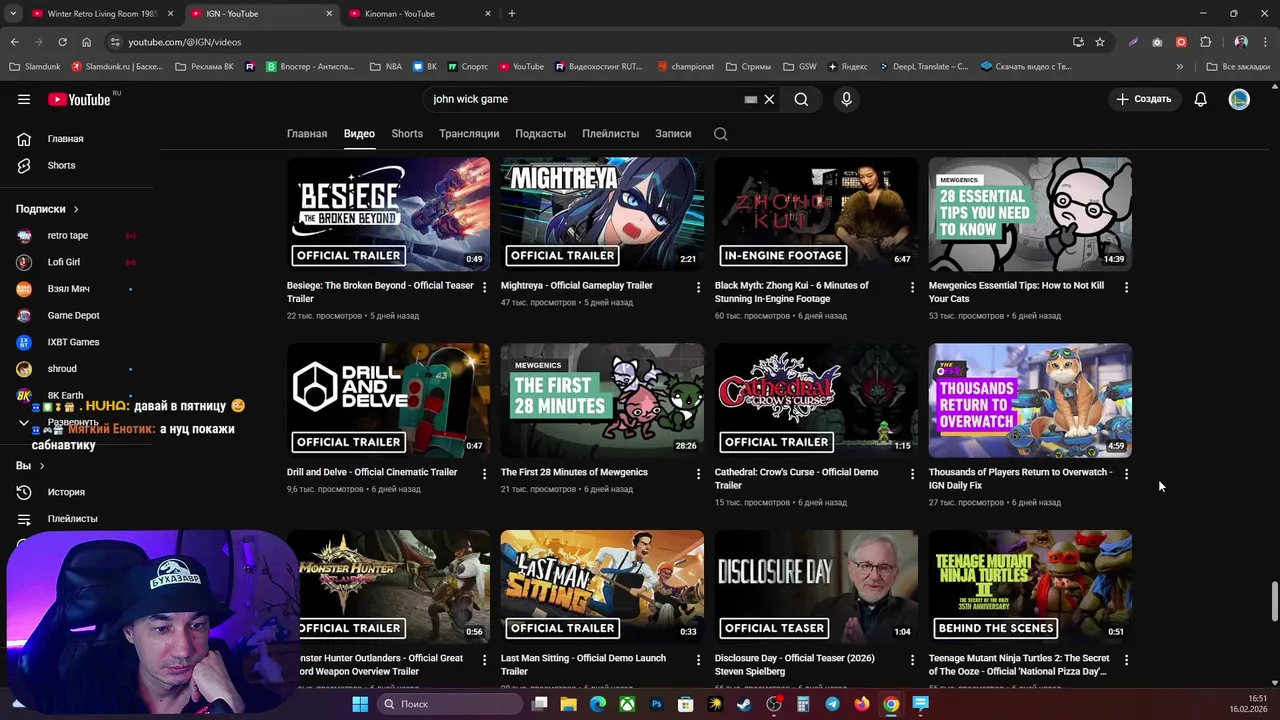Viewport: 1280px width, 720px height.
Task: Open the Плейлисты channel tab
Action: pos(610,134)
